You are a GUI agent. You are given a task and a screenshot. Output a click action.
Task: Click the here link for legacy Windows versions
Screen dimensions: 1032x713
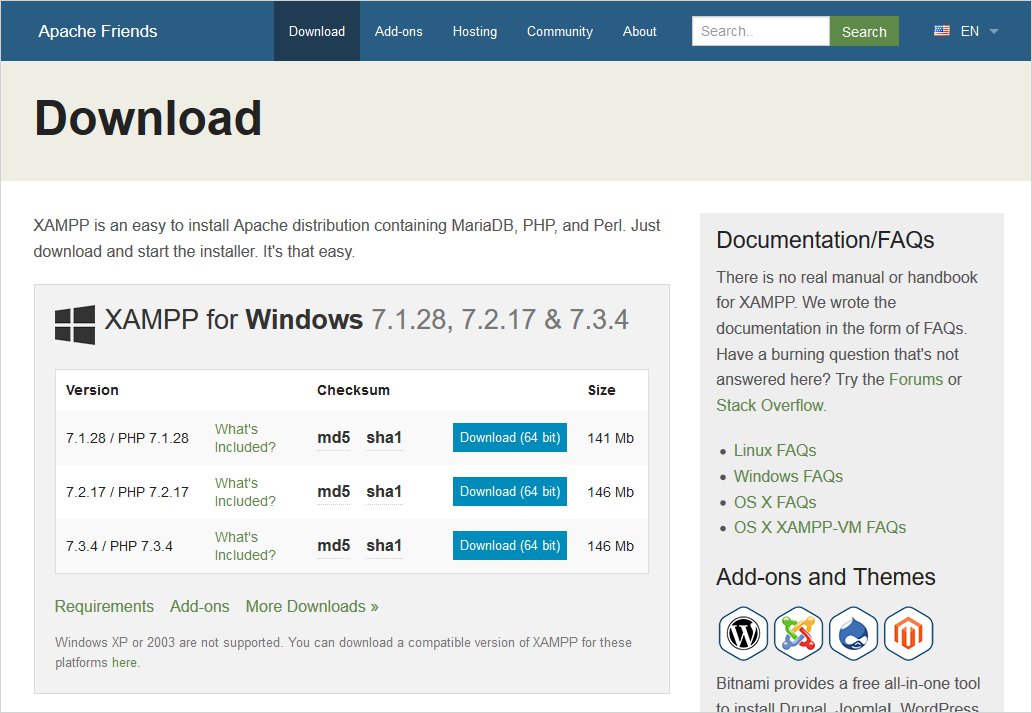pyautogui.click(x=123, y=662)
